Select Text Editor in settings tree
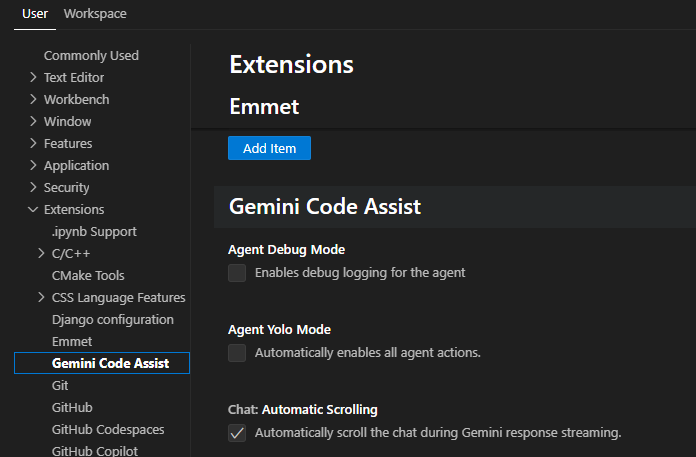 click(x=74, y=77)
